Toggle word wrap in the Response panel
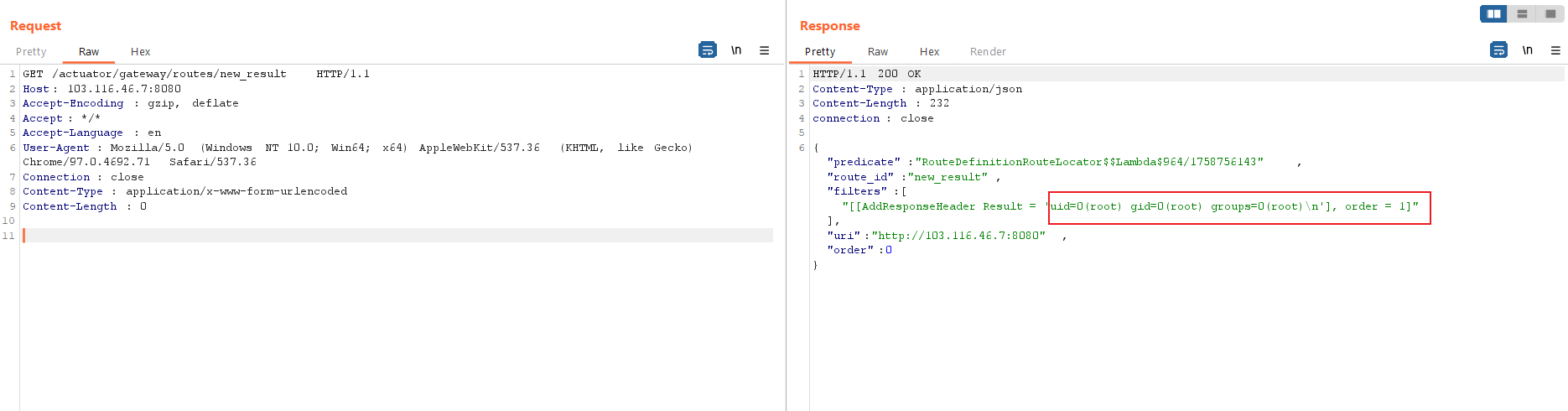This screenshot has width=1568, height=411. click(x=1498, y=50)
